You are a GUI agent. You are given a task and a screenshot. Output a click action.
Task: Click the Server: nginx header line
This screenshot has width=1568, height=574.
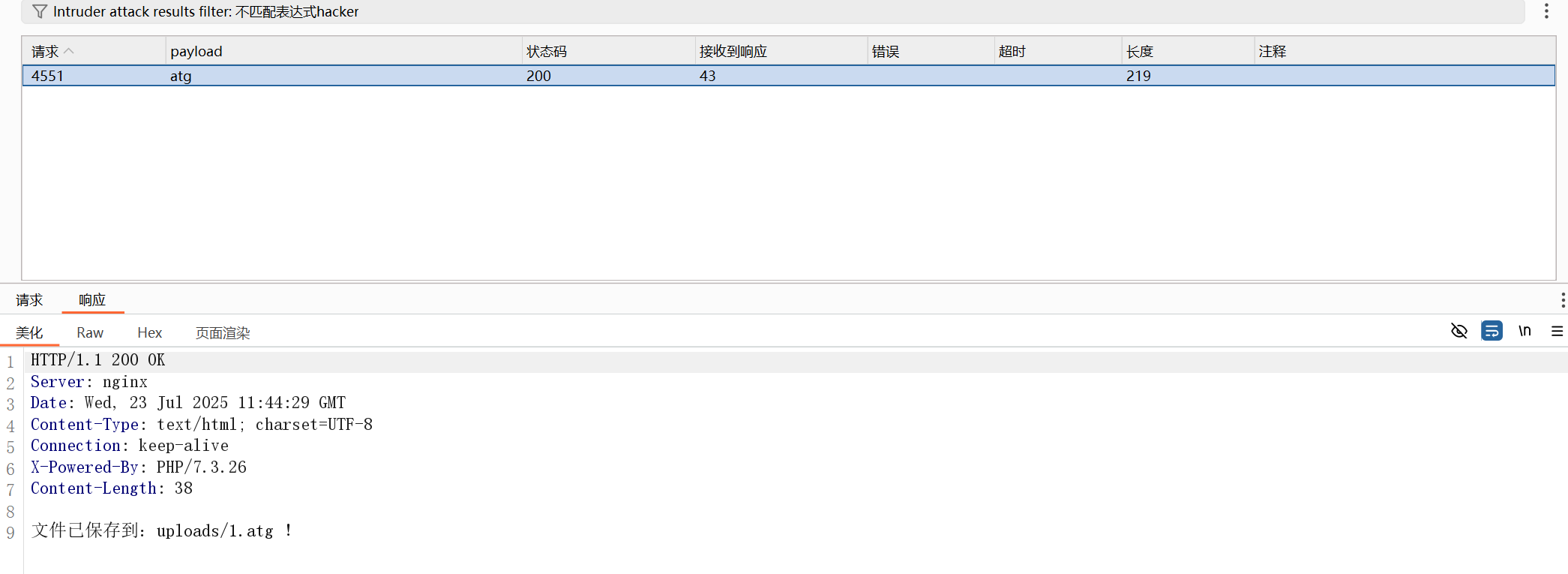(x=88, y=382)
